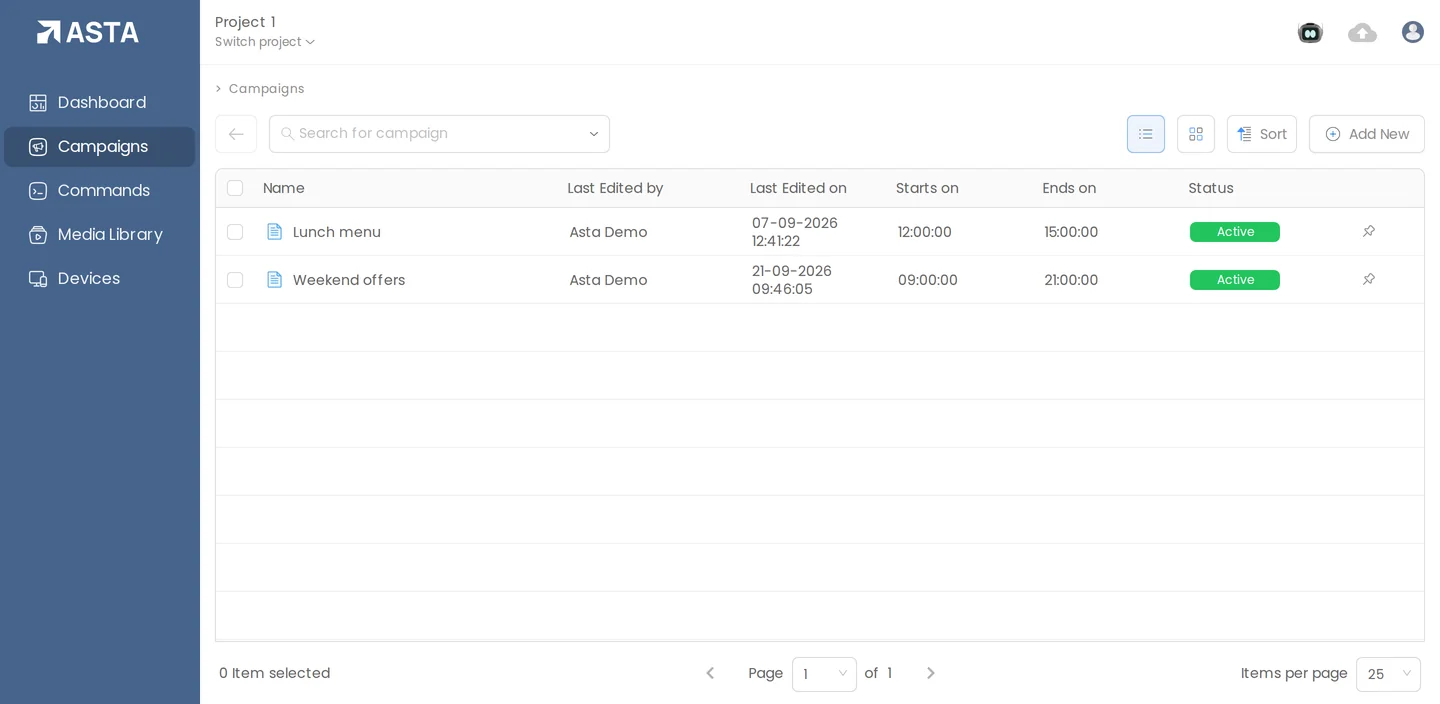Click the Last Edited by column header
This screenshot has height=704, width=1440.
tap(615, 188)
